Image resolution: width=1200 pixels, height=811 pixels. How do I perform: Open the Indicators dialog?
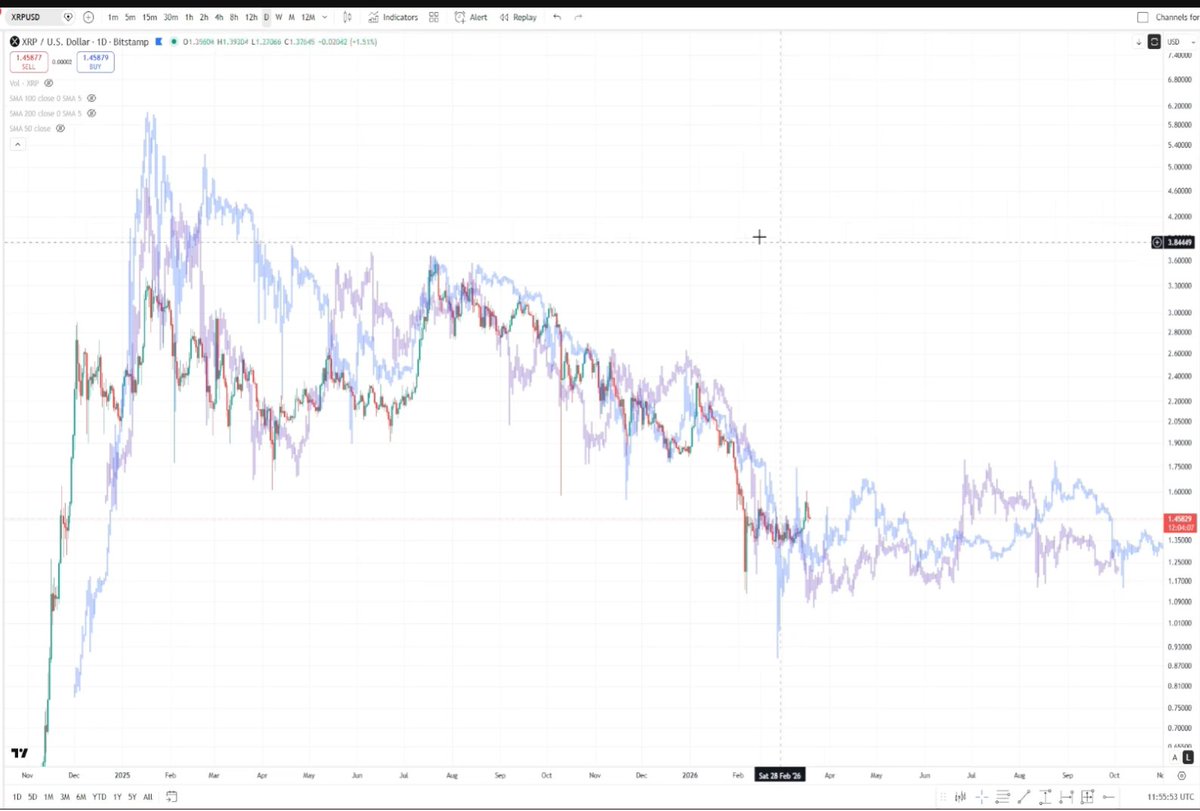coord(393,17)
